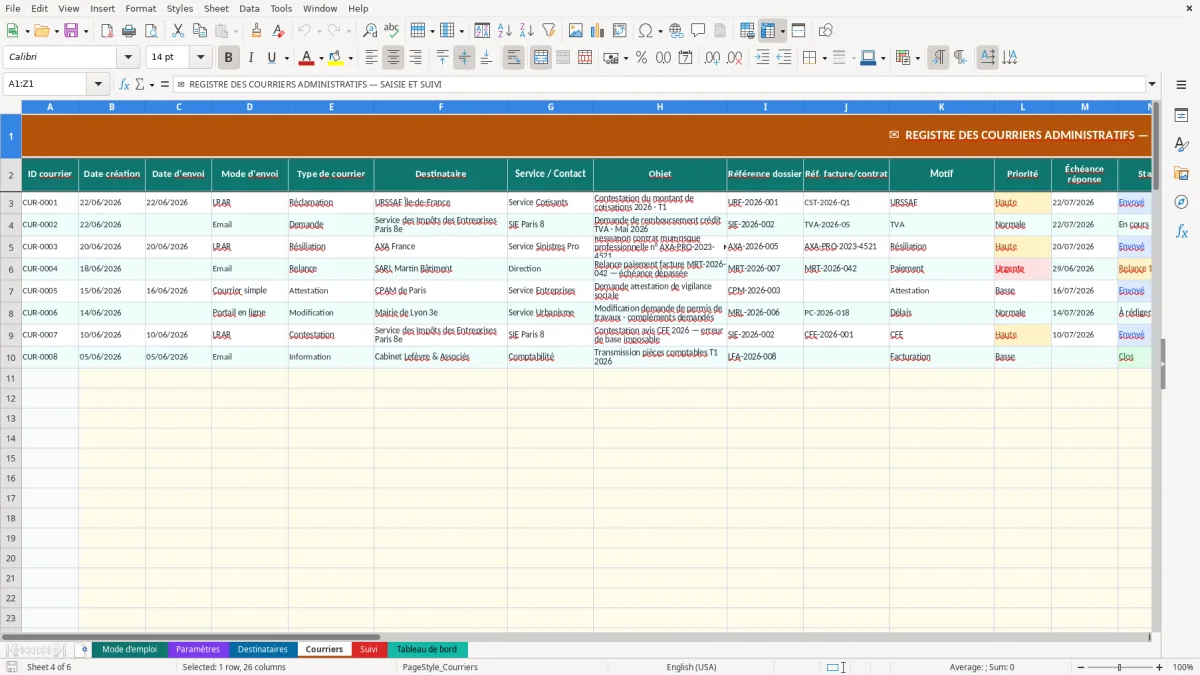Add a decimal place
1200x675 pixels.
coord(712,58)
